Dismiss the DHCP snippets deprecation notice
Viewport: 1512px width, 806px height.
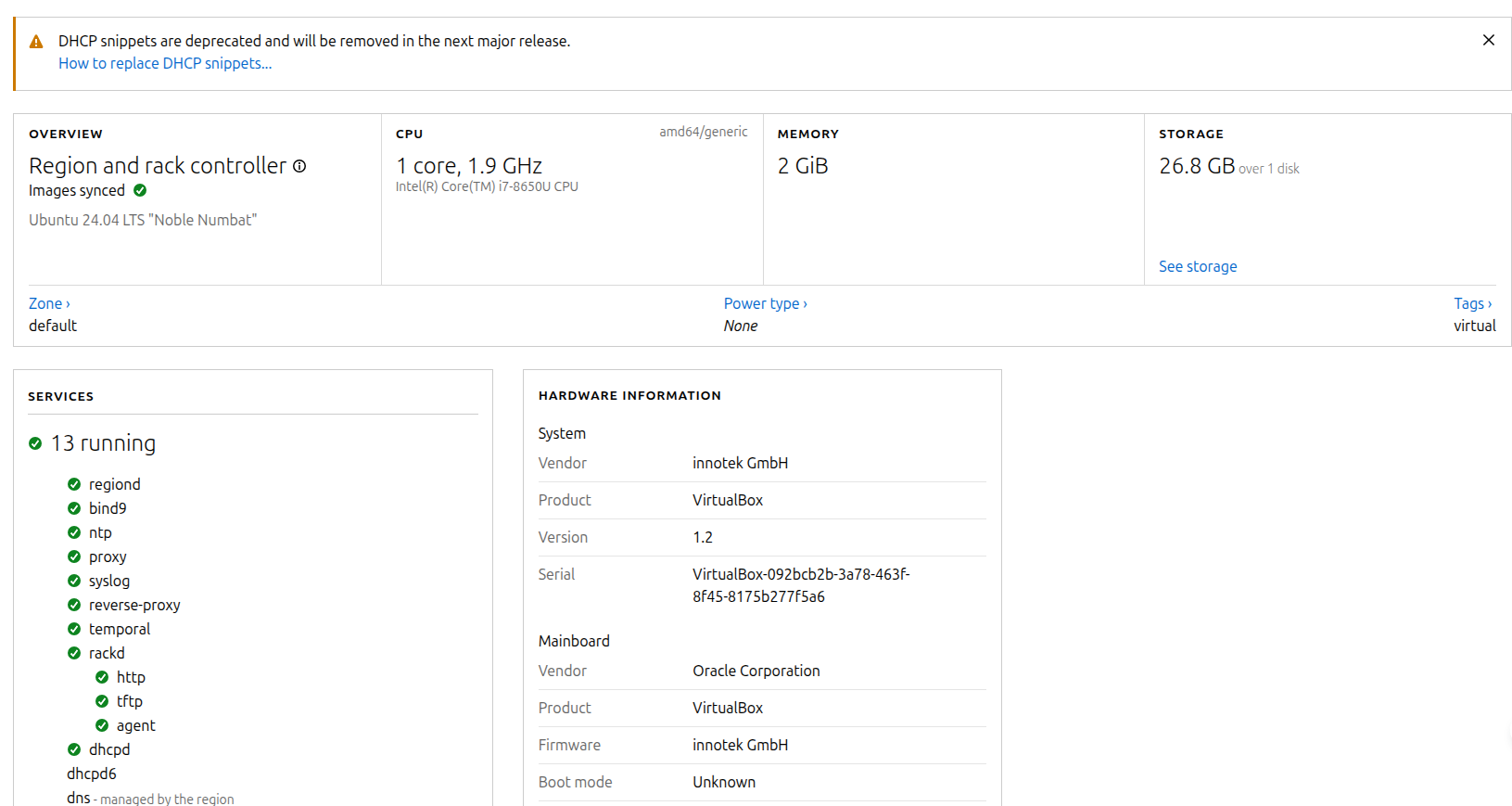pyautogui.click(x=1488, y=40)
